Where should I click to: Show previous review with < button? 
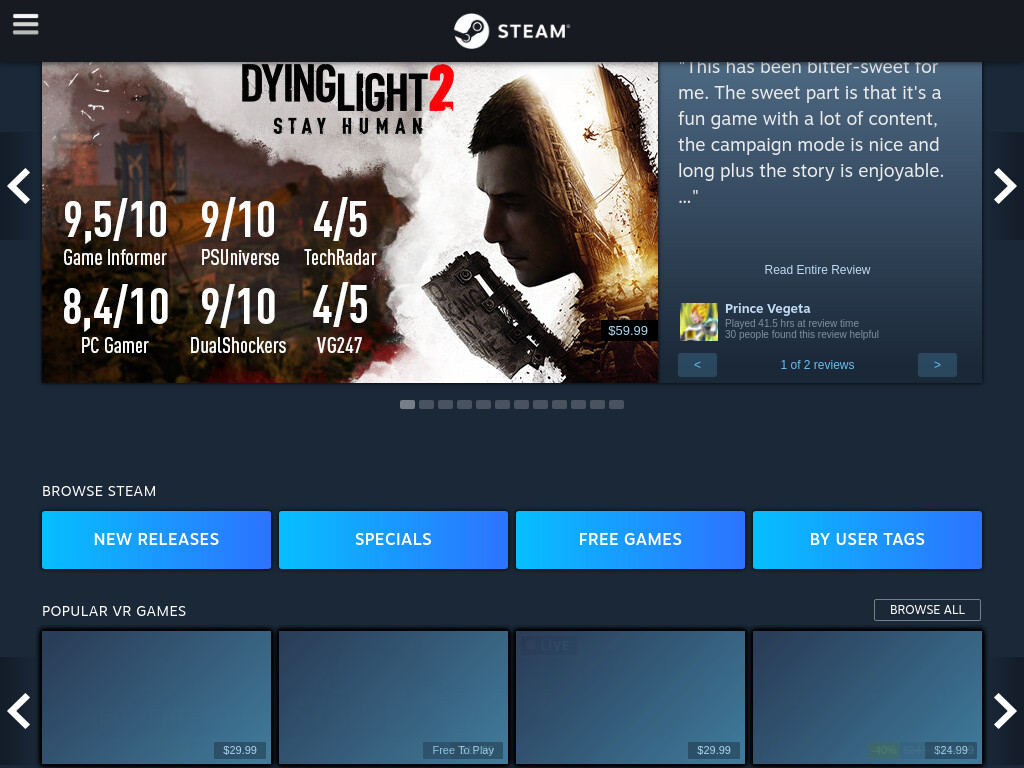(x=697, y=365)
